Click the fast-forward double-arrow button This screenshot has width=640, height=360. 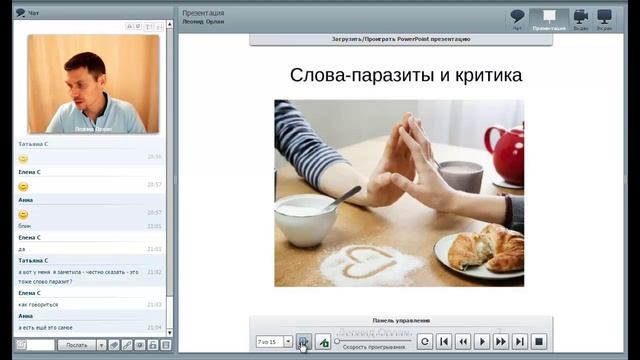coord(501,342)
